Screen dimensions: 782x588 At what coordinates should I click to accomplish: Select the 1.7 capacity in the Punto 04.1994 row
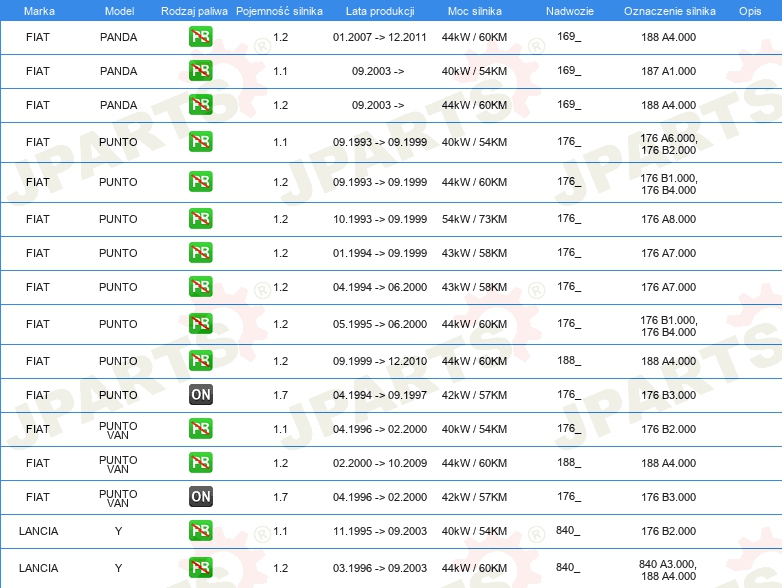point(280,395)
